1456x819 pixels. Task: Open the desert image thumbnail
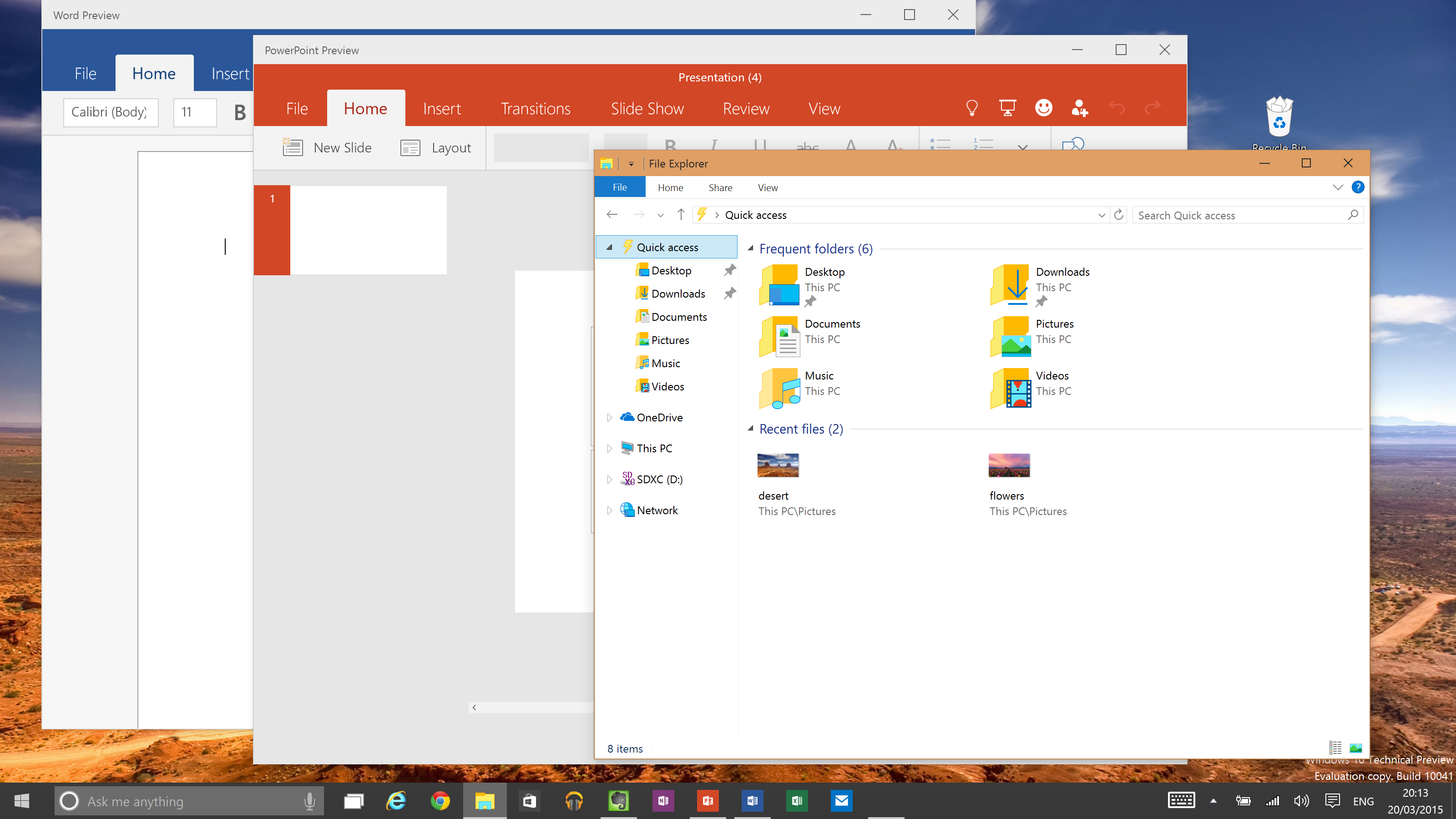click(778, 465)
